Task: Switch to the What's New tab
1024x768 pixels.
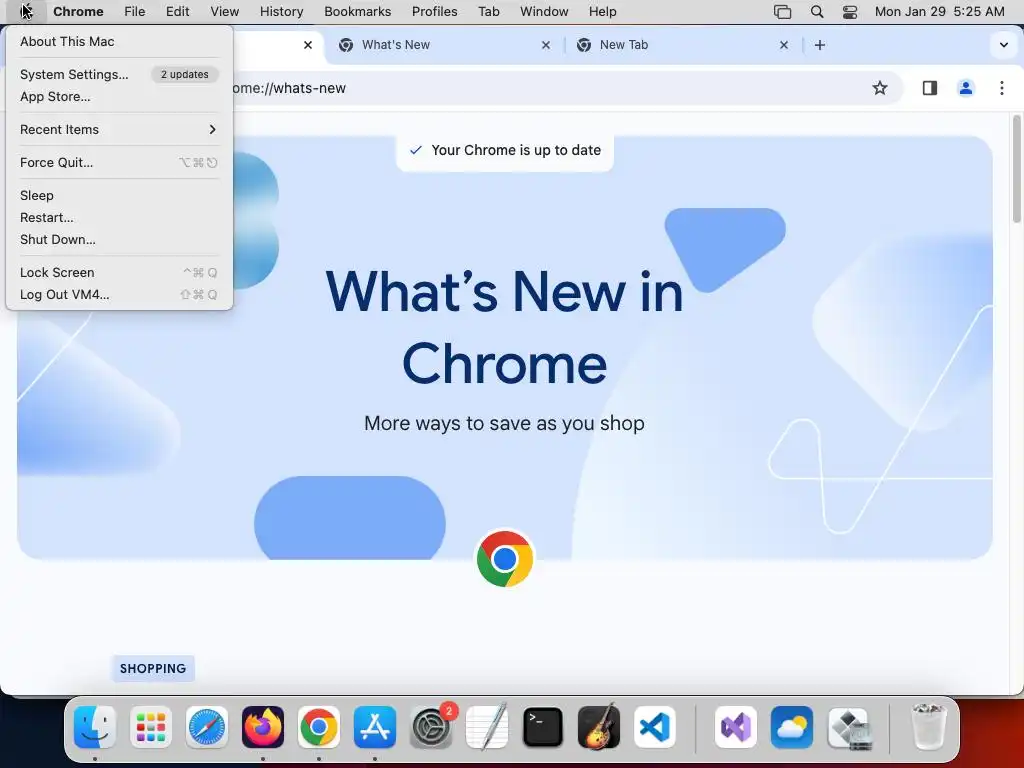Action: click(x=444, y=45)
